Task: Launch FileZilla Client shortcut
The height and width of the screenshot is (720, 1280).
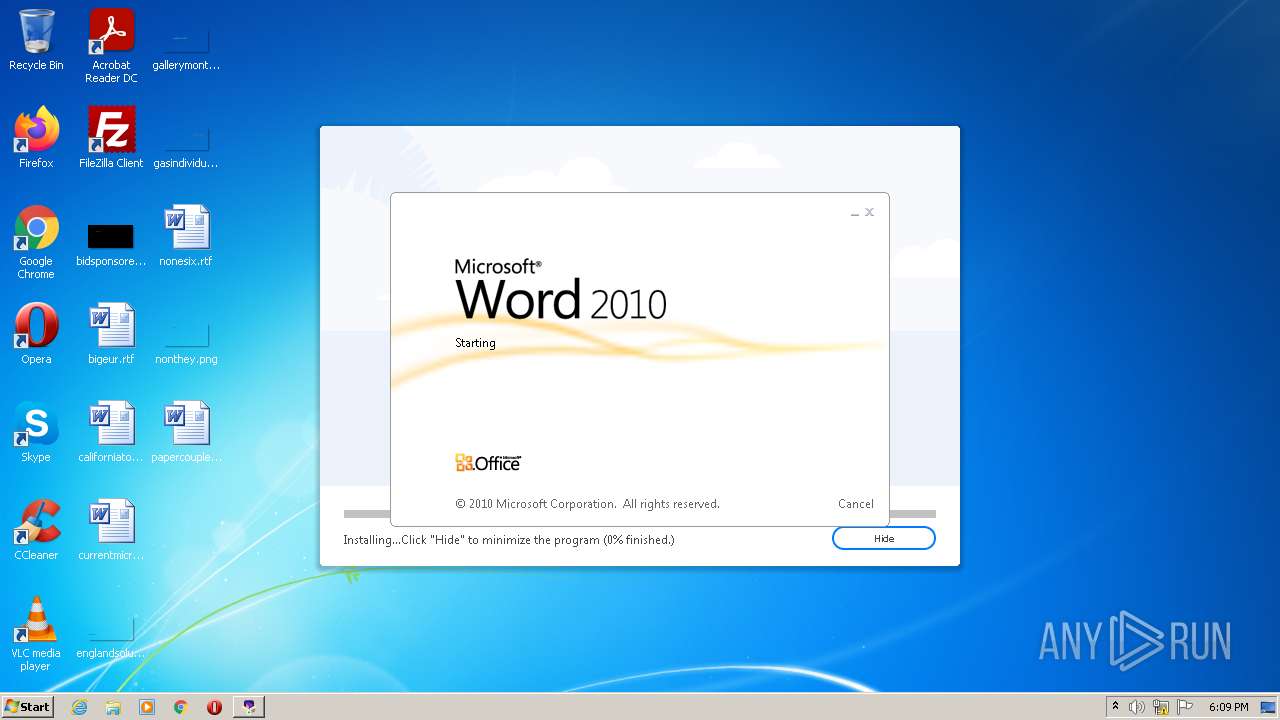Action: (111, 138)
